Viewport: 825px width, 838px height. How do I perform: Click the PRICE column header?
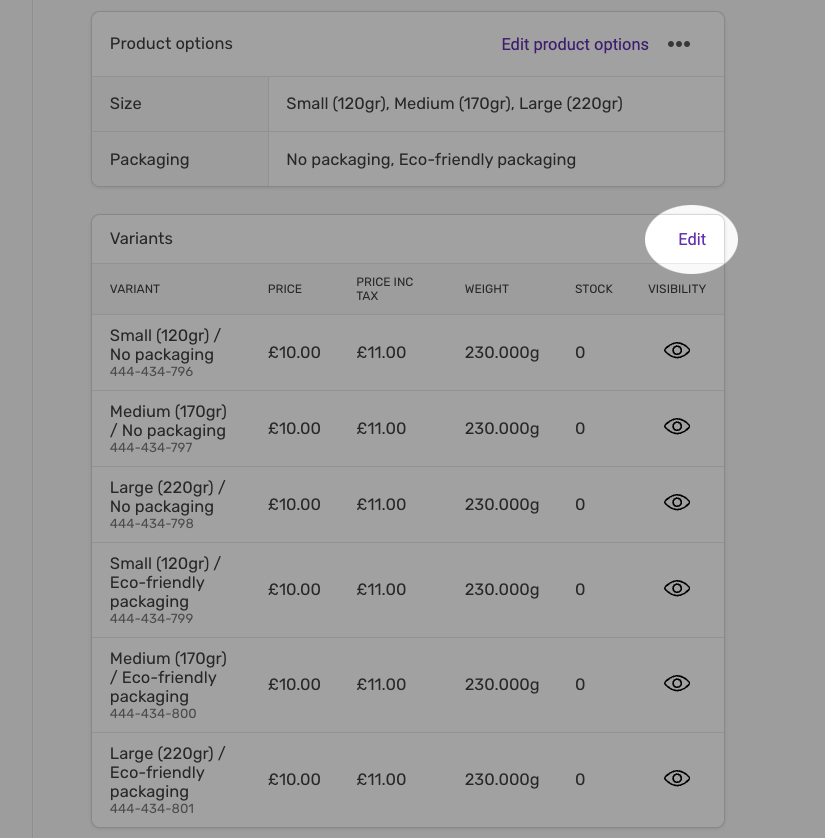click(285, 289)
